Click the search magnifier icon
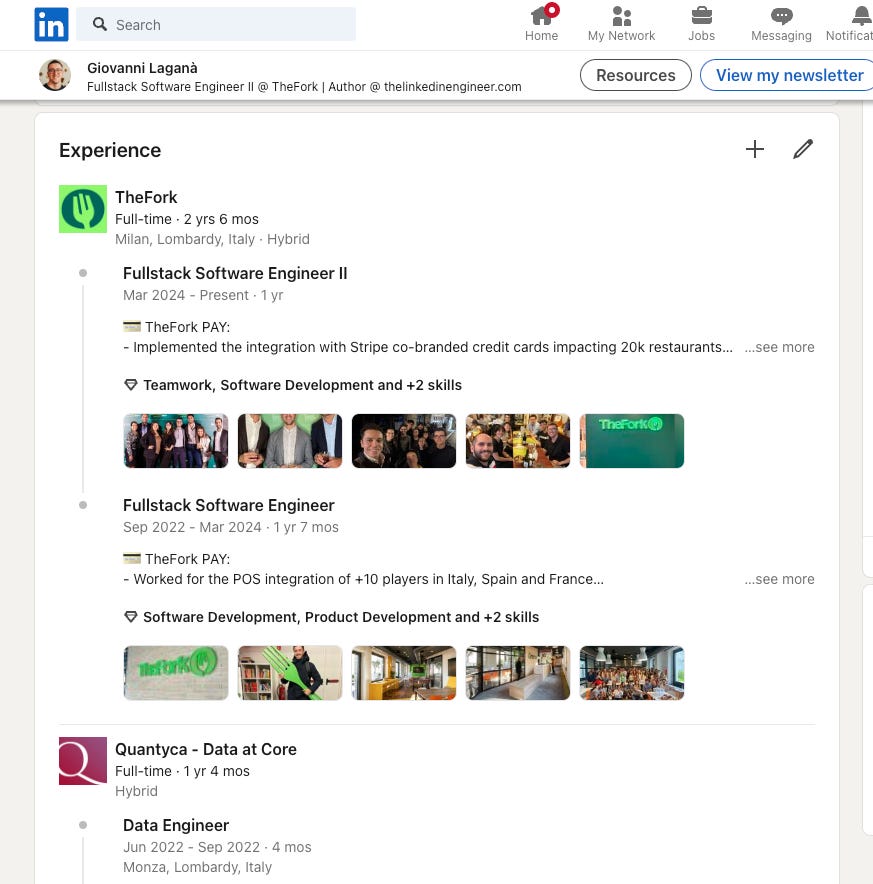Image resolution: width=873 pixels, height=884 pixels. click(x=100, y=24)
